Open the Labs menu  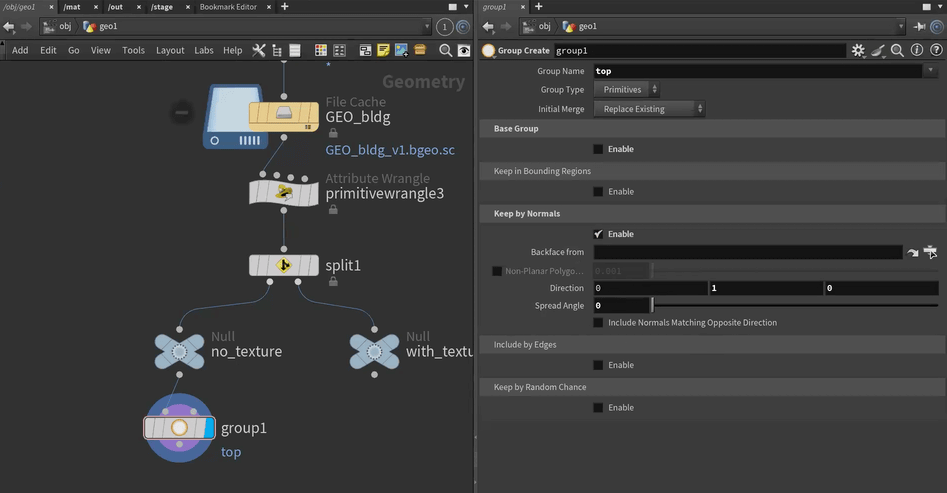click(204, 50)
